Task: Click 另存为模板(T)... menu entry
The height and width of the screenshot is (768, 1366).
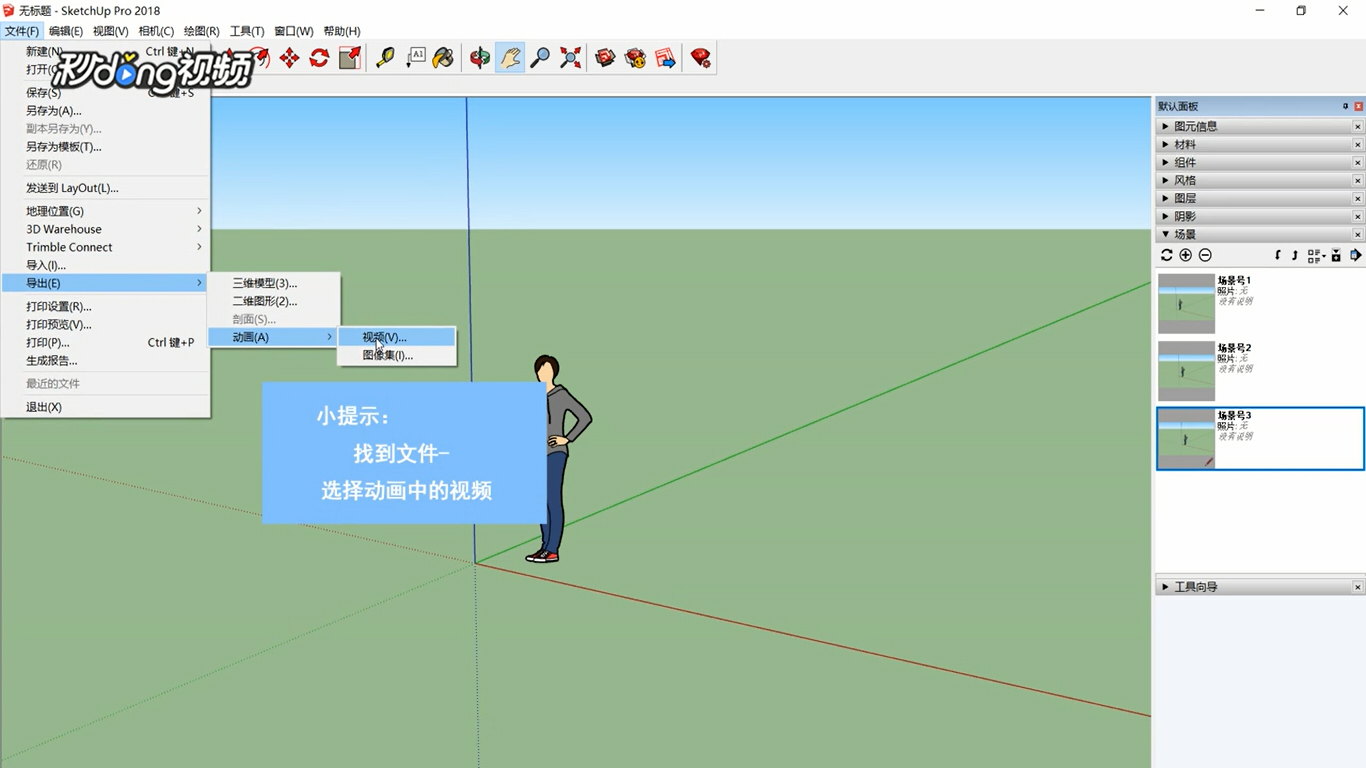Action: tap(105, 147)
